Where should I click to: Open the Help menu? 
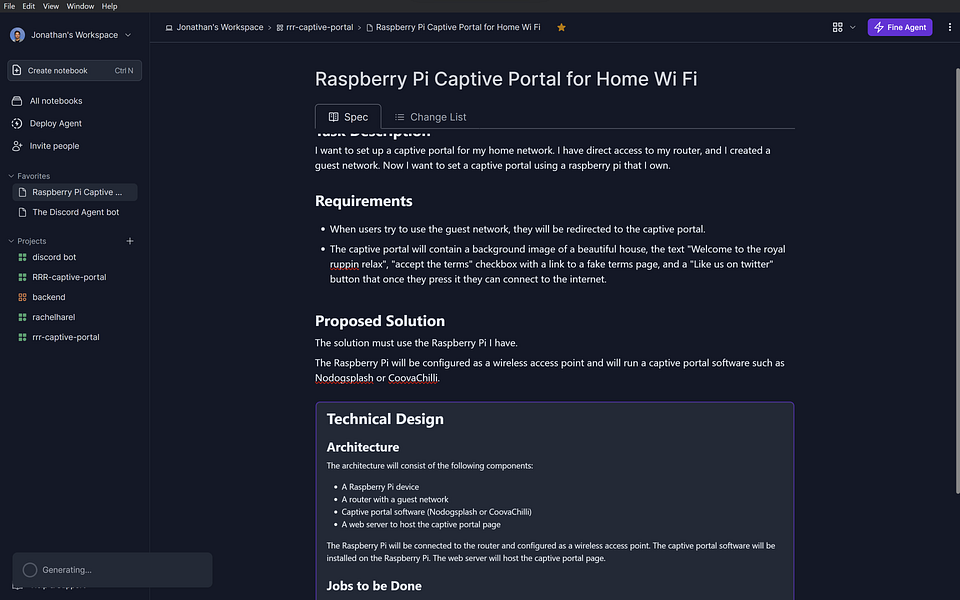pyautogui.click(x=110, y=6)
